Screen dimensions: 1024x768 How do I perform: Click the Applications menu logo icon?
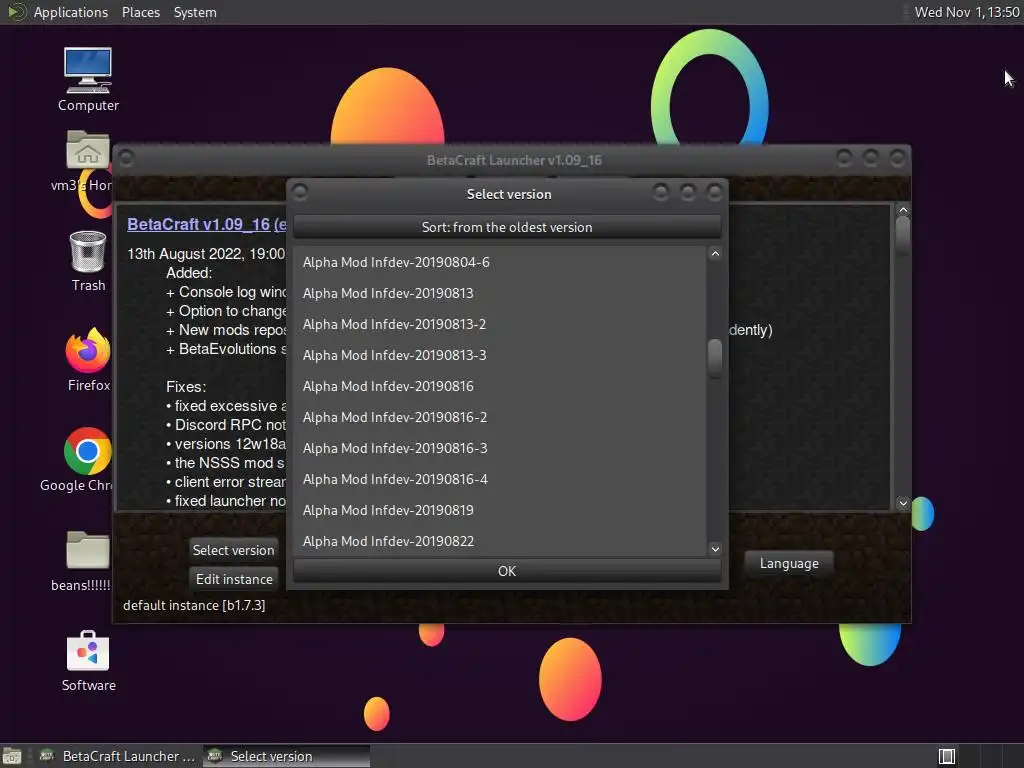16,12
